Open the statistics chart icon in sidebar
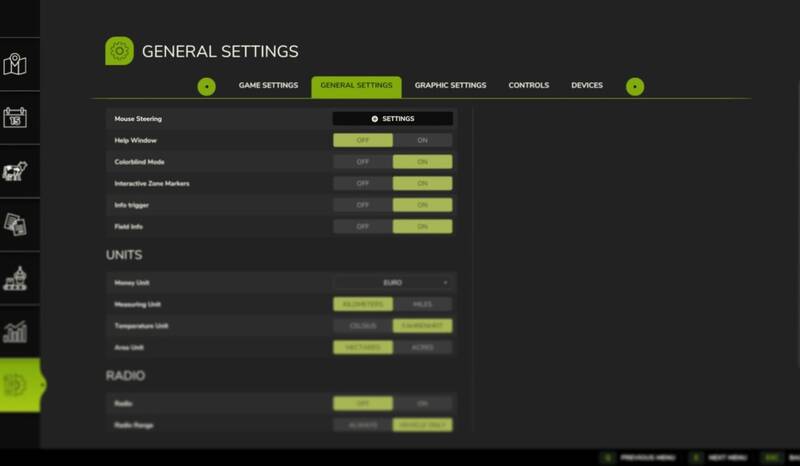The image size is (800, 466). [x=15, y=331]
